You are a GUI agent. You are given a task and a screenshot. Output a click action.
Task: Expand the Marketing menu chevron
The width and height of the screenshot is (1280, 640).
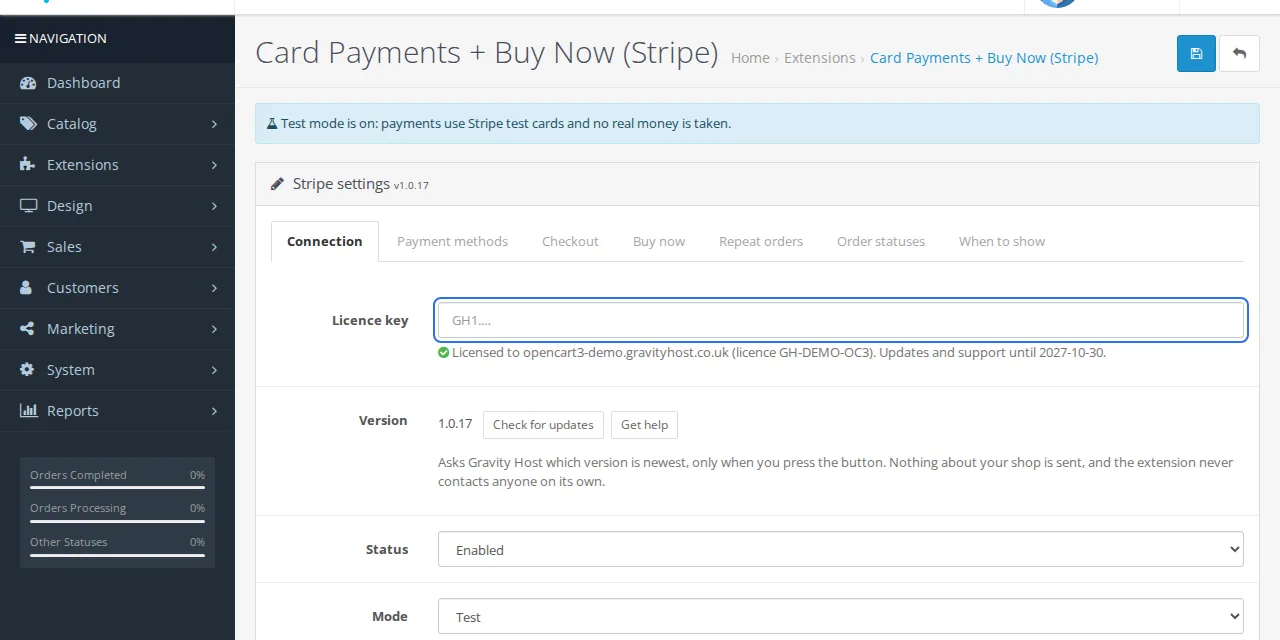[214, 329]
